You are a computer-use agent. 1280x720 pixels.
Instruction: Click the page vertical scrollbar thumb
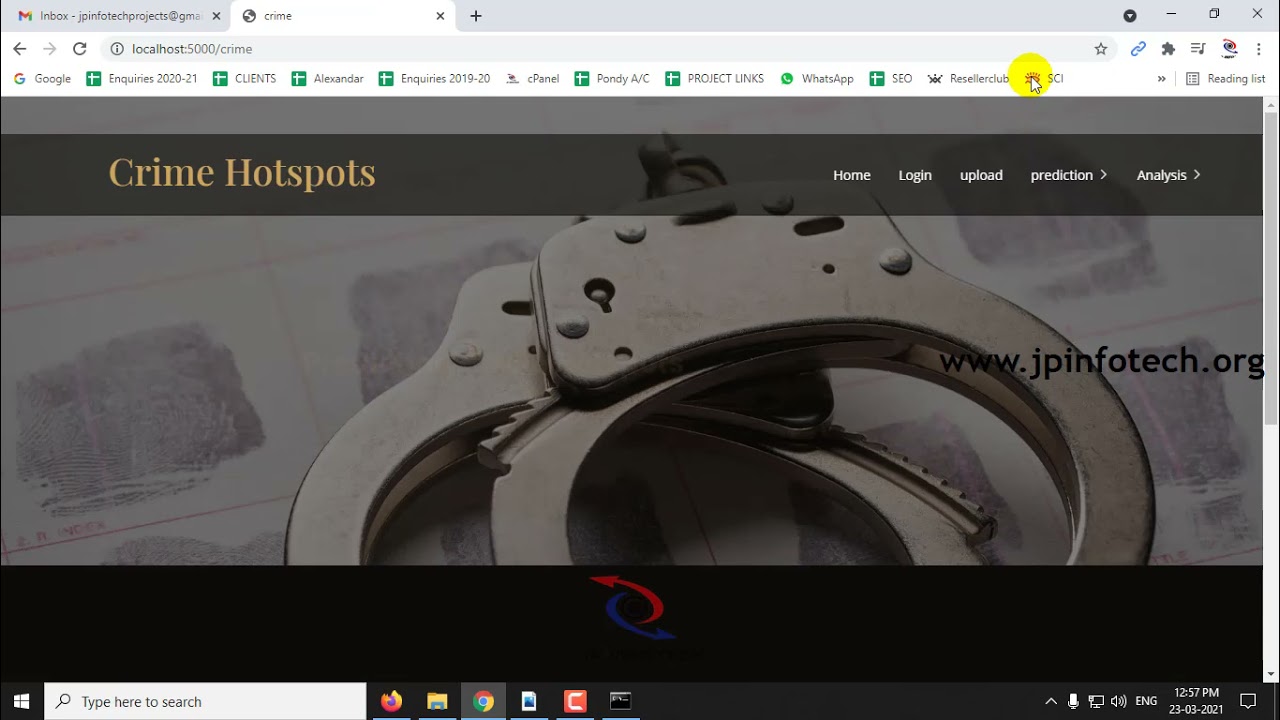(x=1271, y=270)
